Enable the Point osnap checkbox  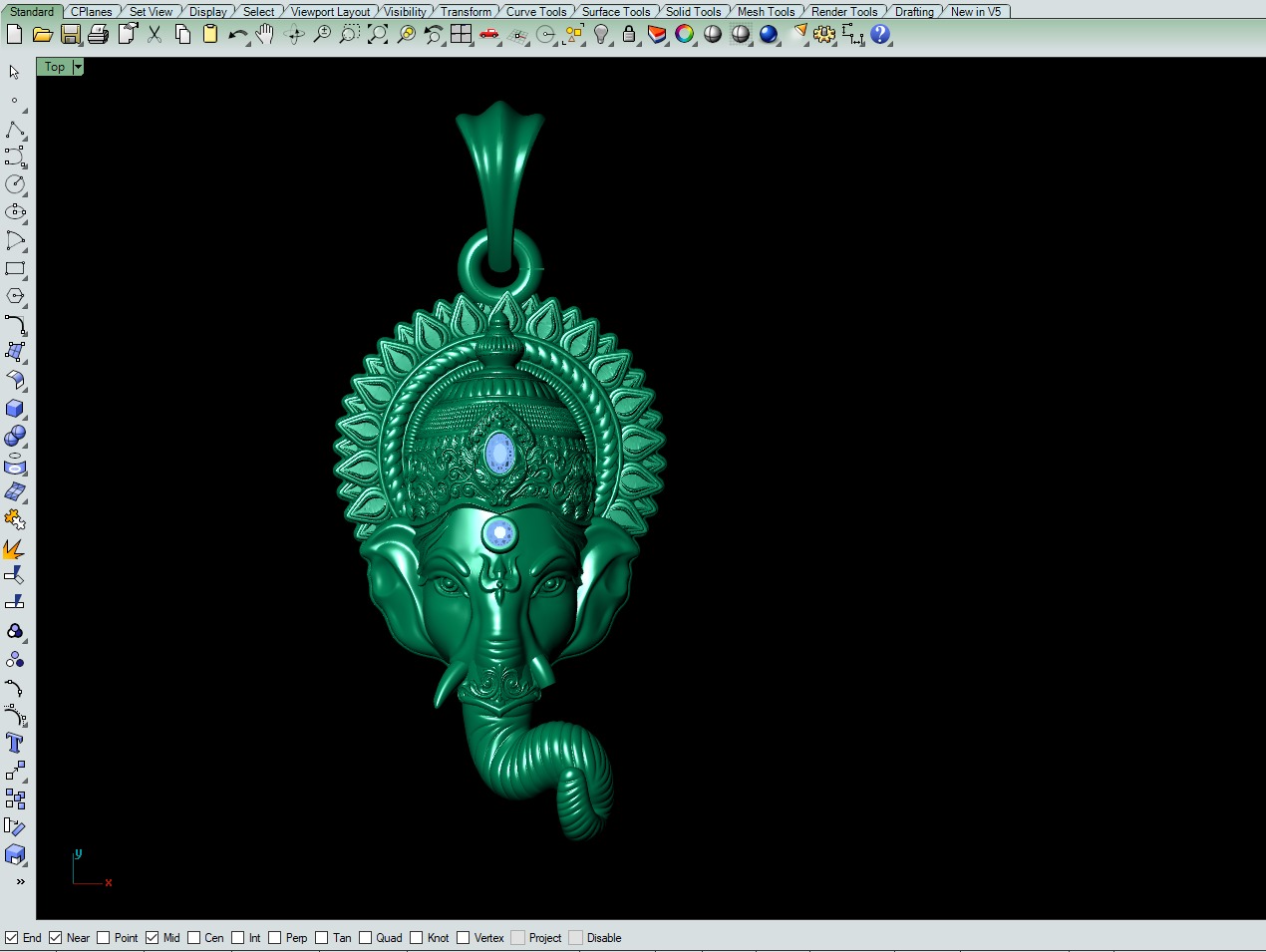click(104, 938)
